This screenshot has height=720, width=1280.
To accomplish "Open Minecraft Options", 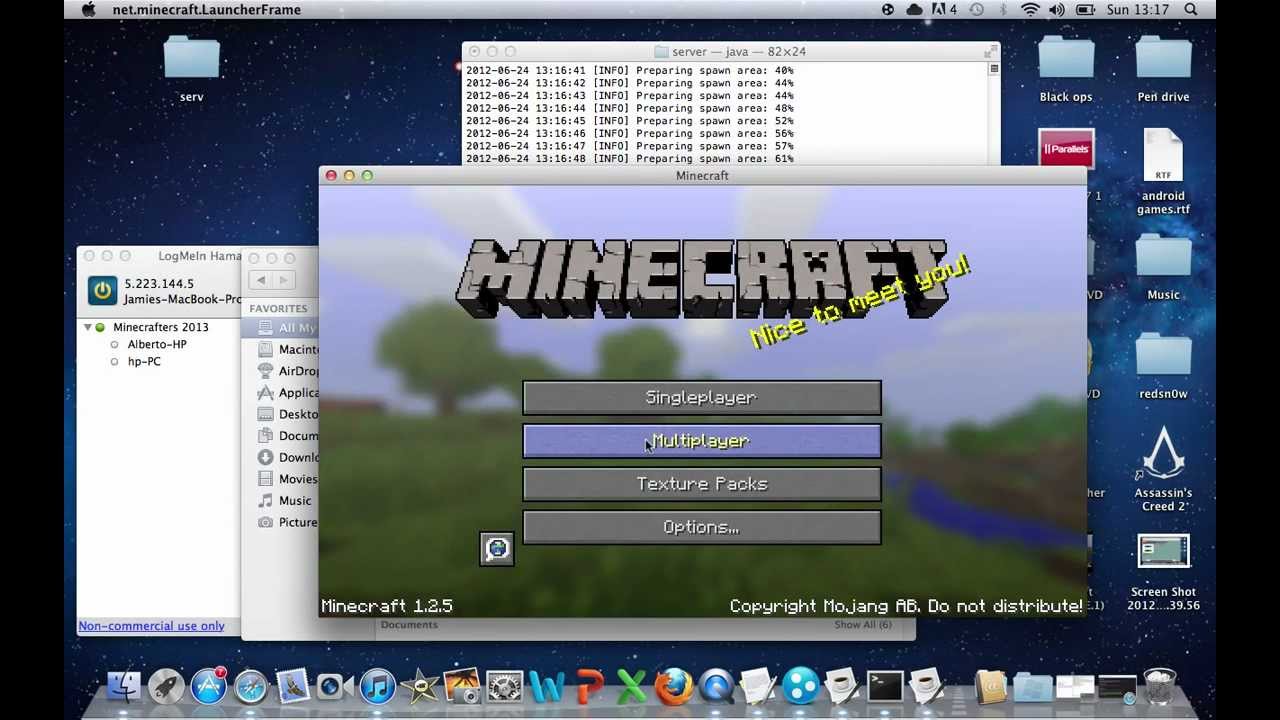I will [702, 527].
